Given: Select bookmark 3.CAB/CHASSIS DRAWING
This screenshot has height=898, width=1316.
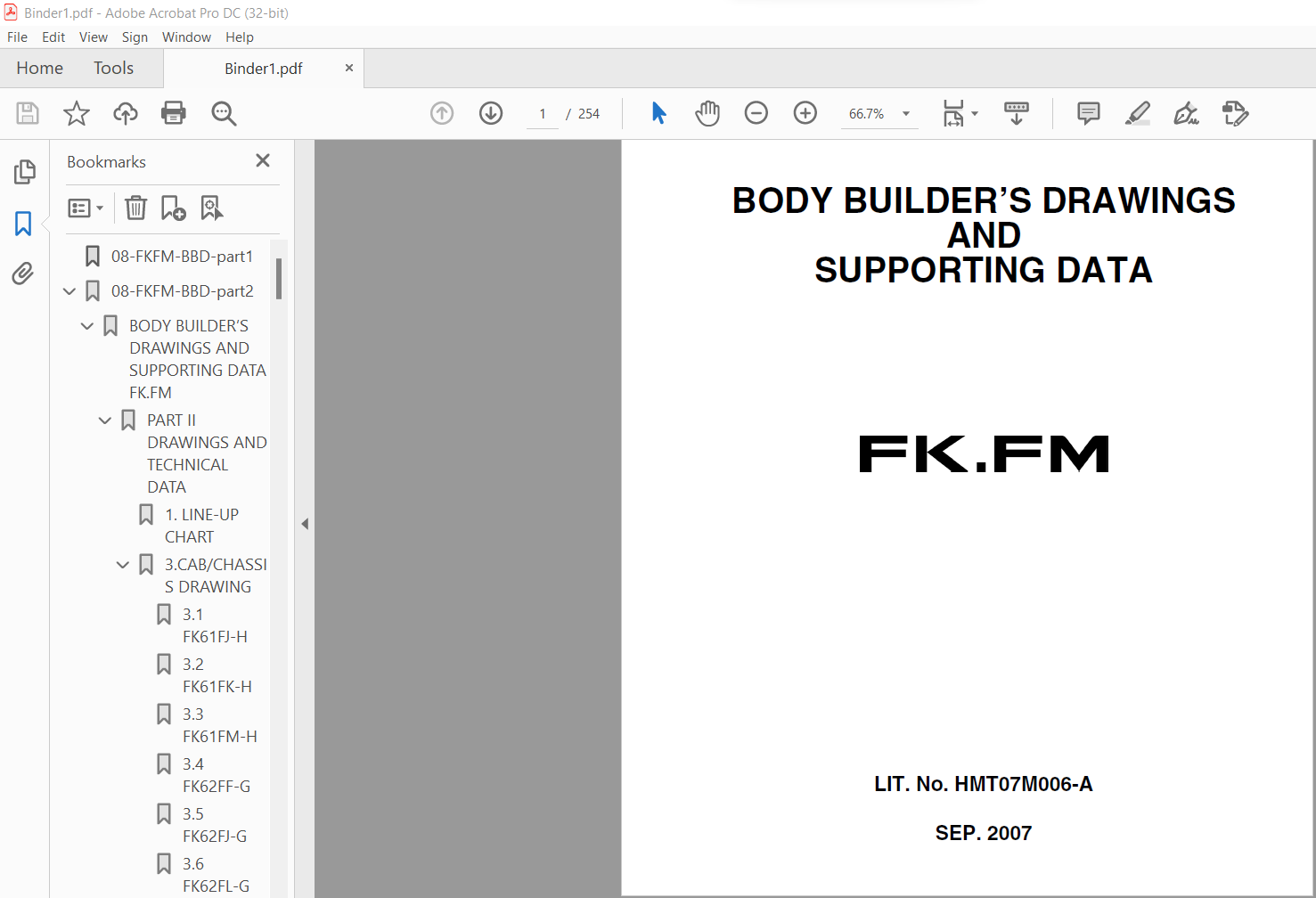Looking at the screenshot, I should 216,576.
